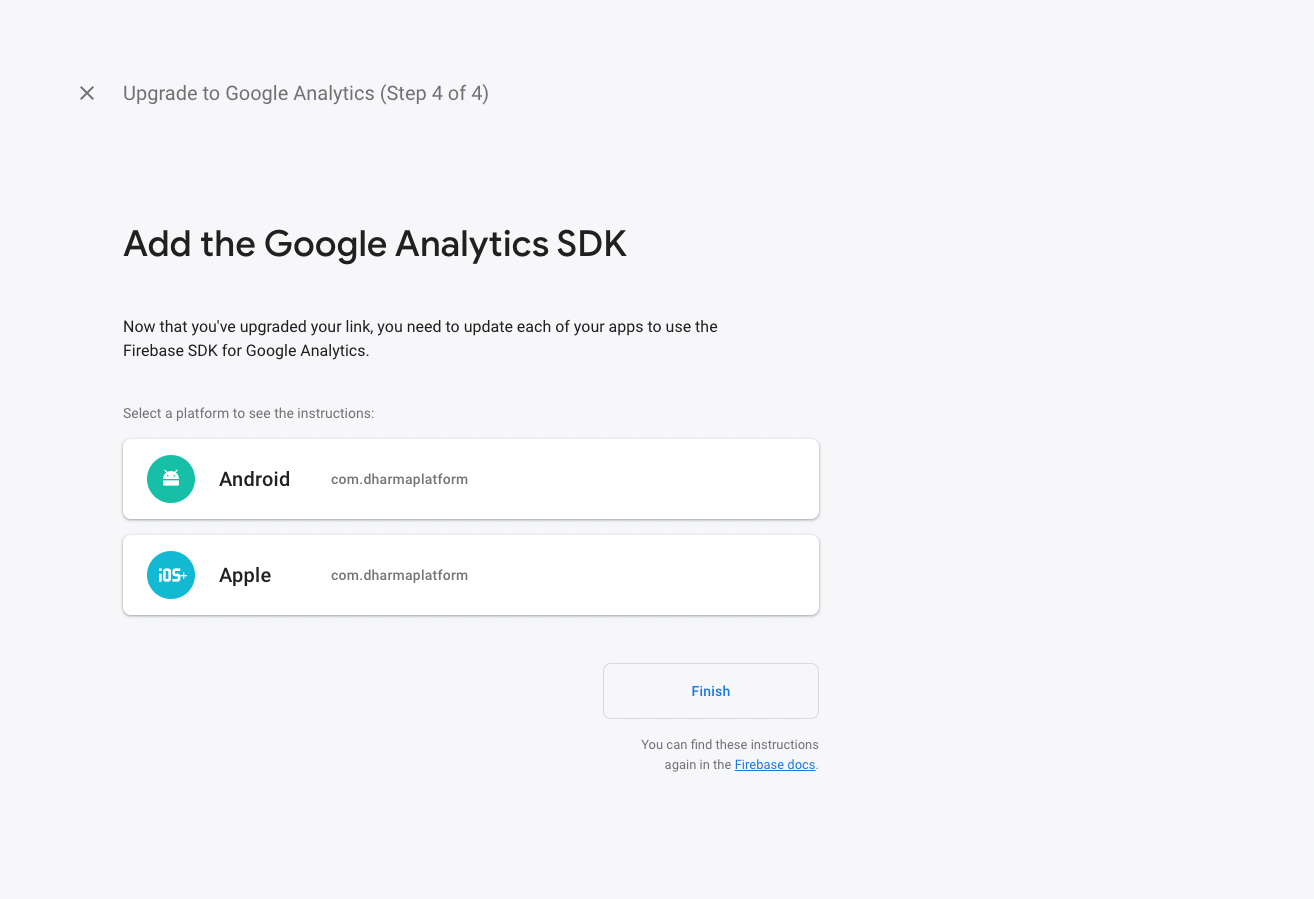Select the Android platform card
Image resolution: width=1314 pixels, height=899 pixels.
[x=471, y=479]
